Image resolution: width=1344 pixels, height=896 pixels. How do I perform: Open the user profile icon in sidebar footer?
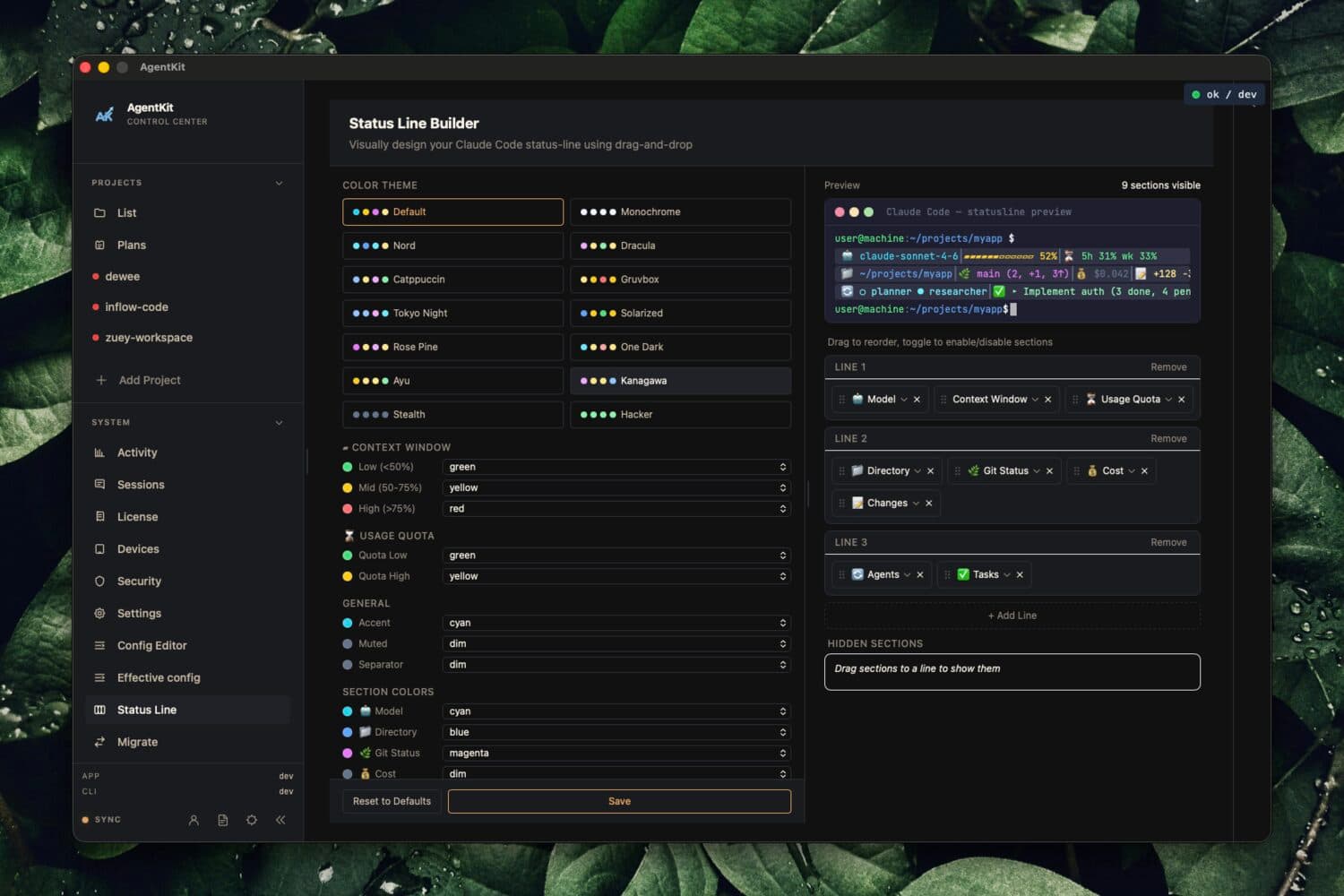194,820
